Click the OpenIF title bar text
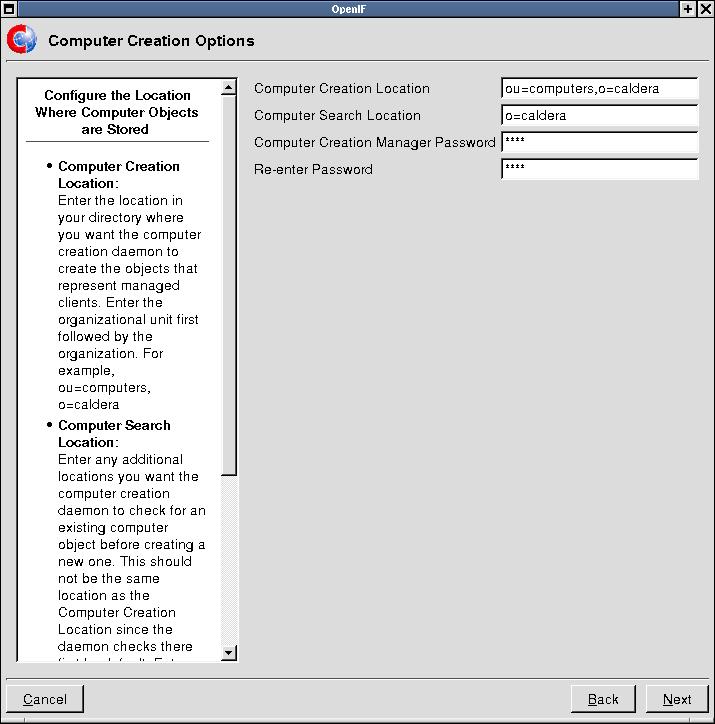This screenshot has height=724, width=715. point(357,8)
